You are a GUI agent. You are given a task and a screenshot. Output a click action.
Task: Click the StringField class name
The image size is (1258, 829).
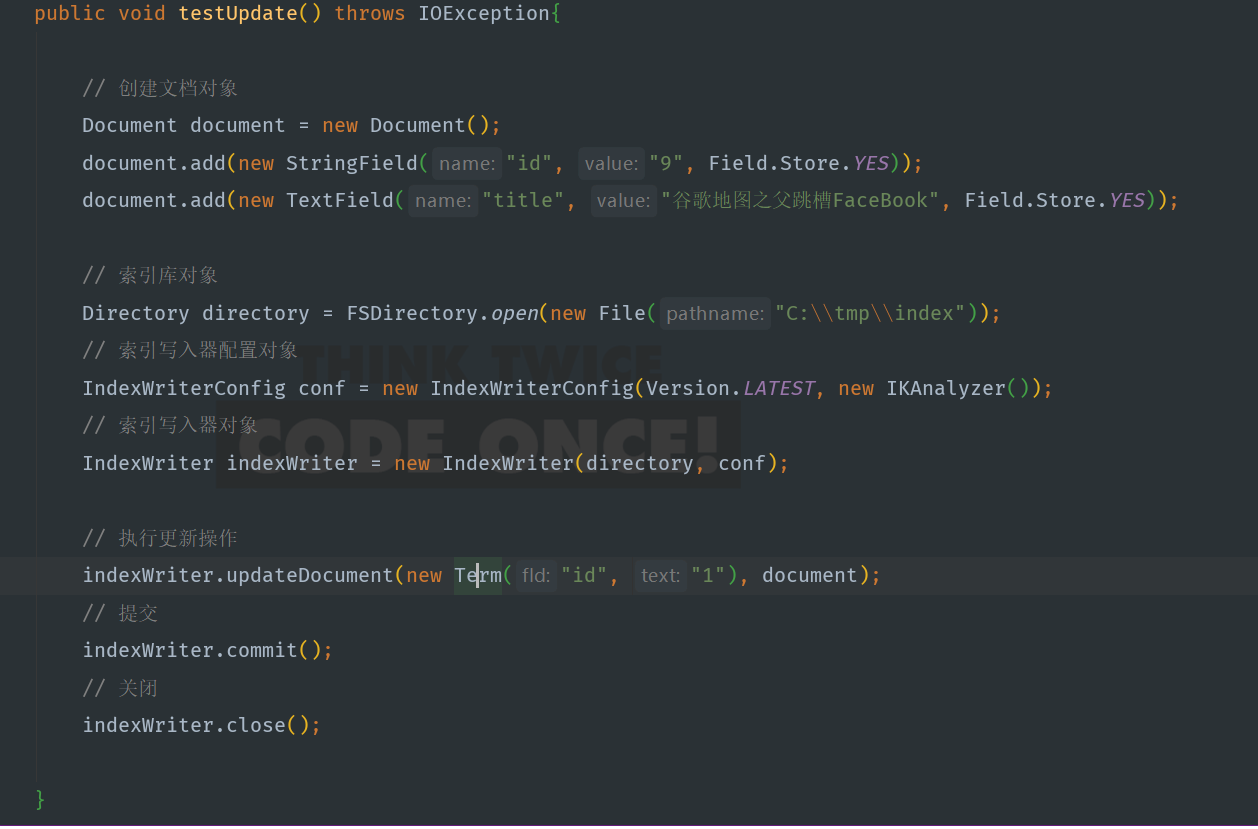(352, 163)
